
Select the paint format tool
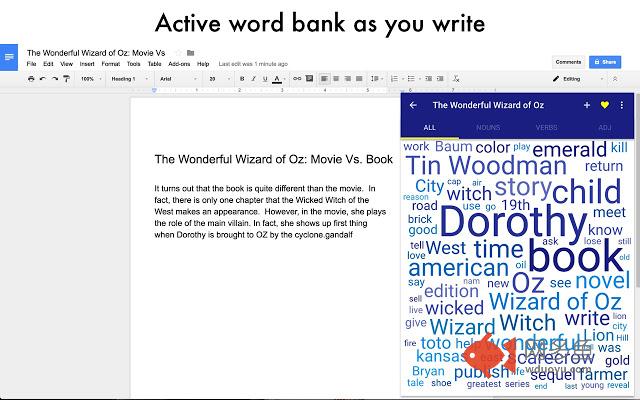(66, 79)
